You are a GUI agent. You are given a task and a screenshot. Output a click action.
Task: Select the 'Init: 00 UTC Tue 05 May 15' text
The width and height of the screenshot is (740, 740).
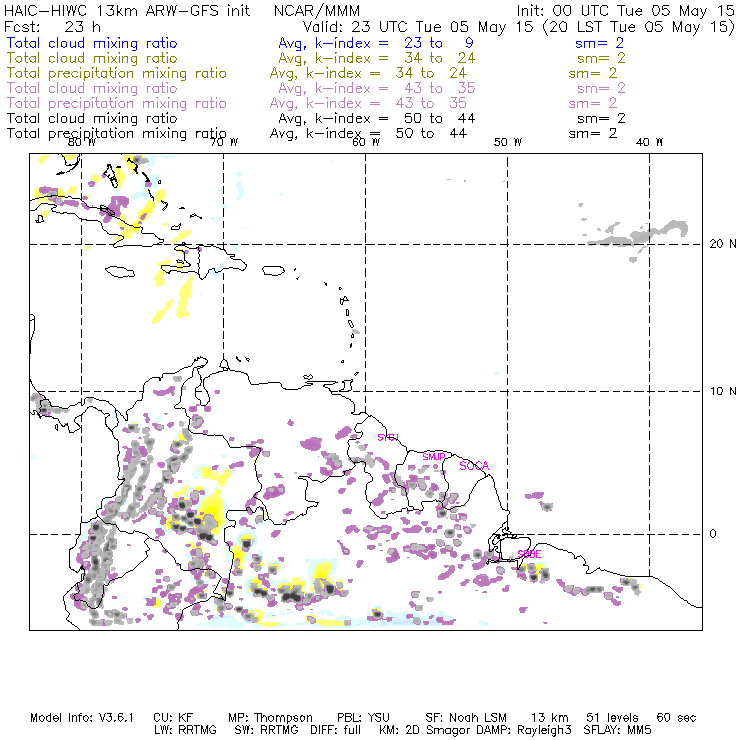tap(625, 11)
